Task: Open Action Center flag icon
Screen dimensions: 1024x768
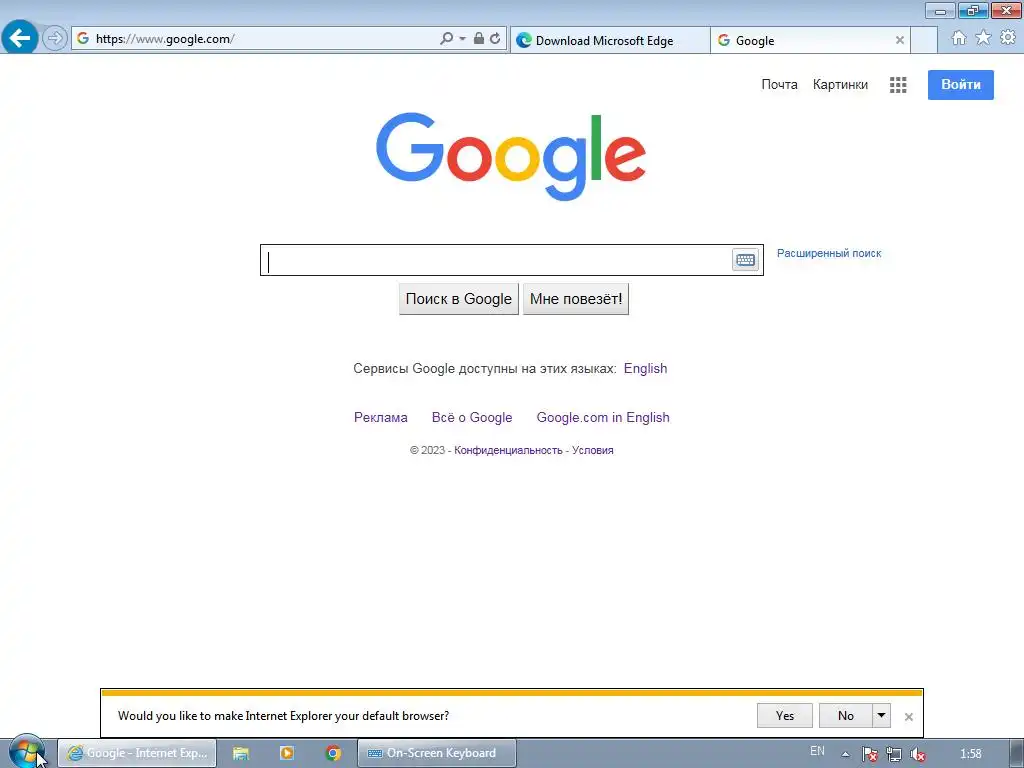Action: click(x=869, y=754)
